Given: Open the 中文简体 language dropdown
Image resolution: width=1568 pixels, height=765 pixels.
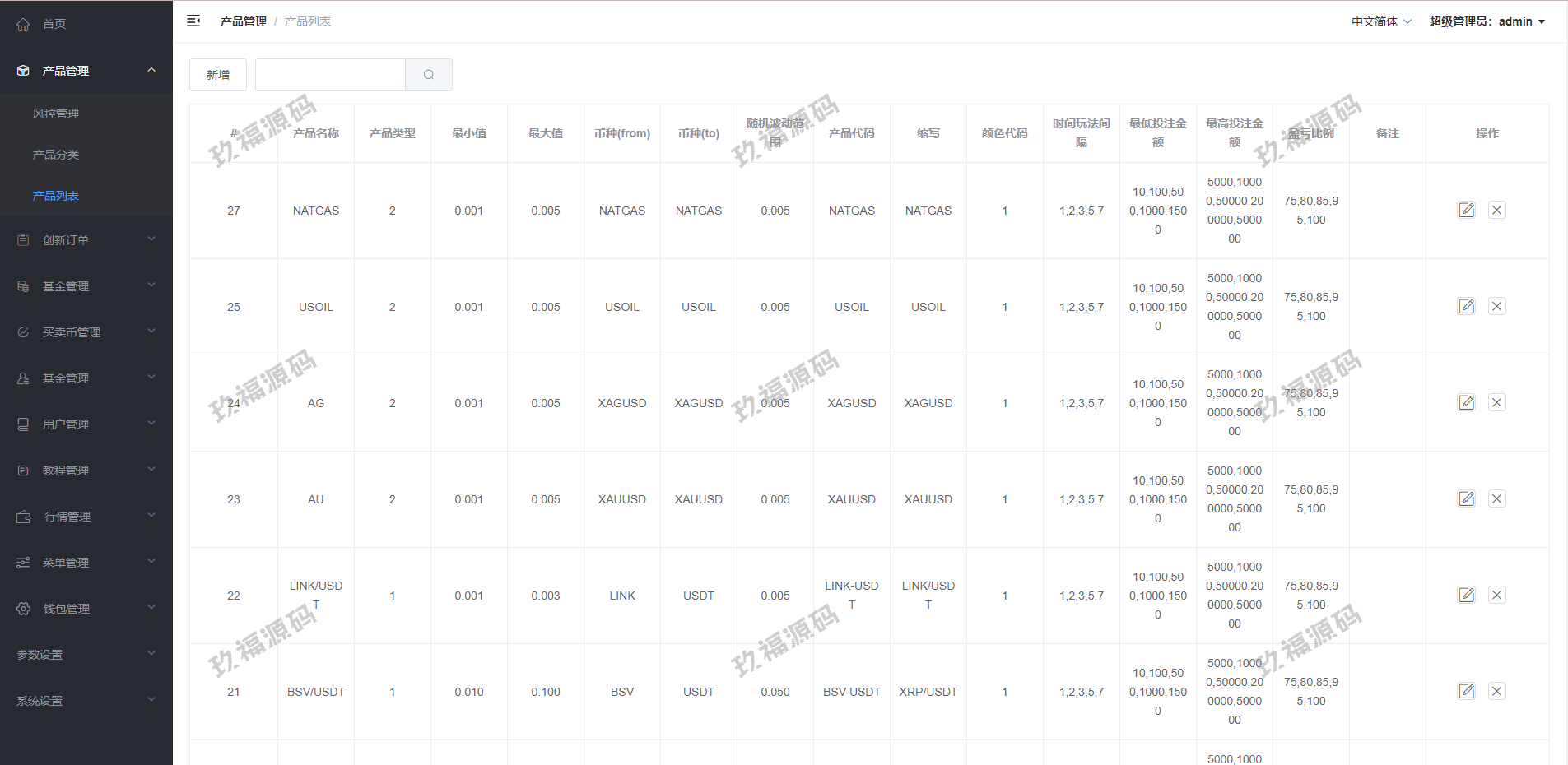Looking at the screenshot, I should click(1380, 22).
